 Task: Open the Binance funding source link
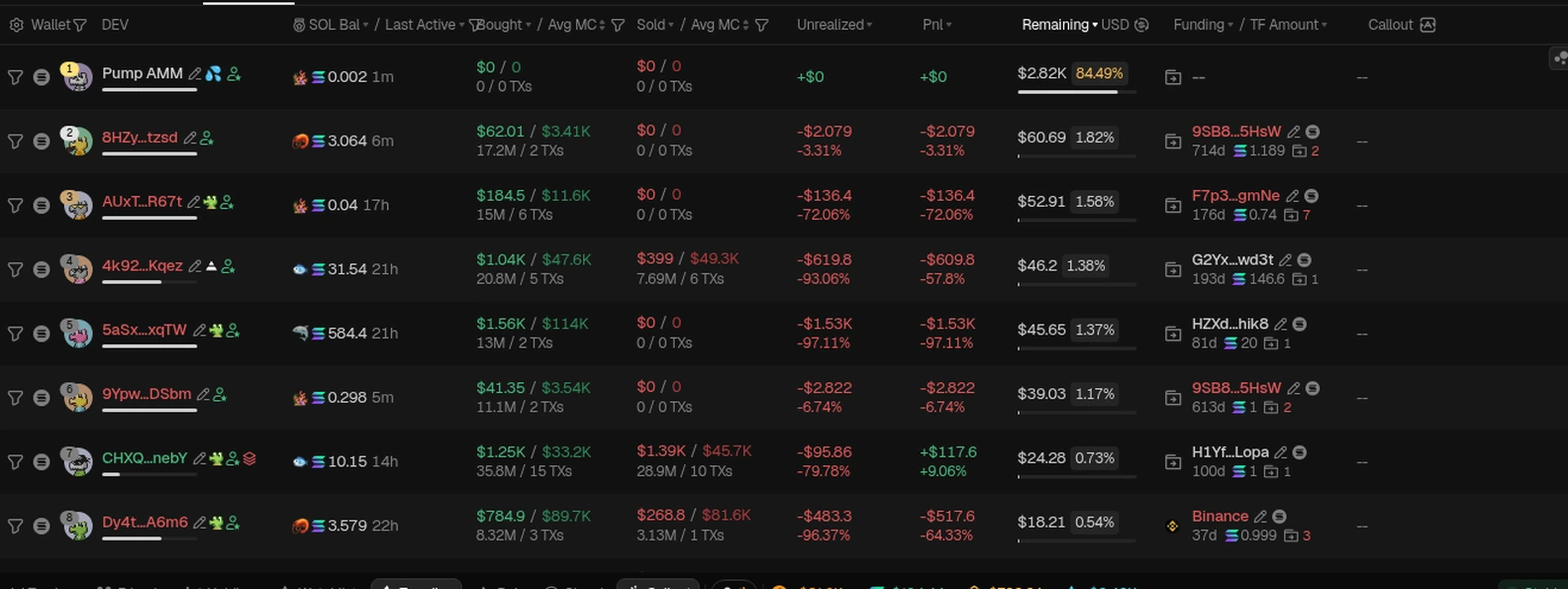point(1221,517)
